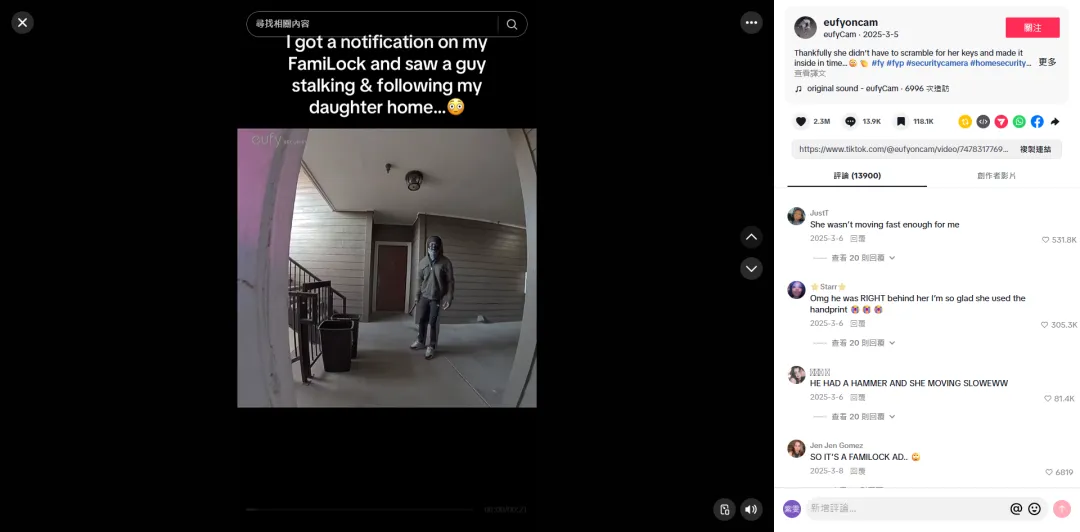This screenshot has height=532, width=1080.
Task: Like the video with heart icon
Action: click(x=800, y=121)
